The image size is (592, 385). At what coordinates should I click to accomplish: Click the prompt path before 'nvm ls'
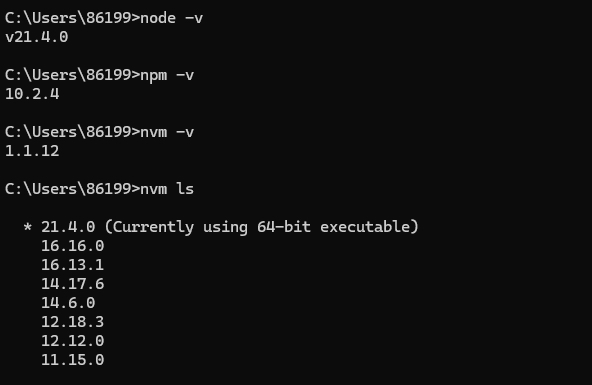coord(68,189)
